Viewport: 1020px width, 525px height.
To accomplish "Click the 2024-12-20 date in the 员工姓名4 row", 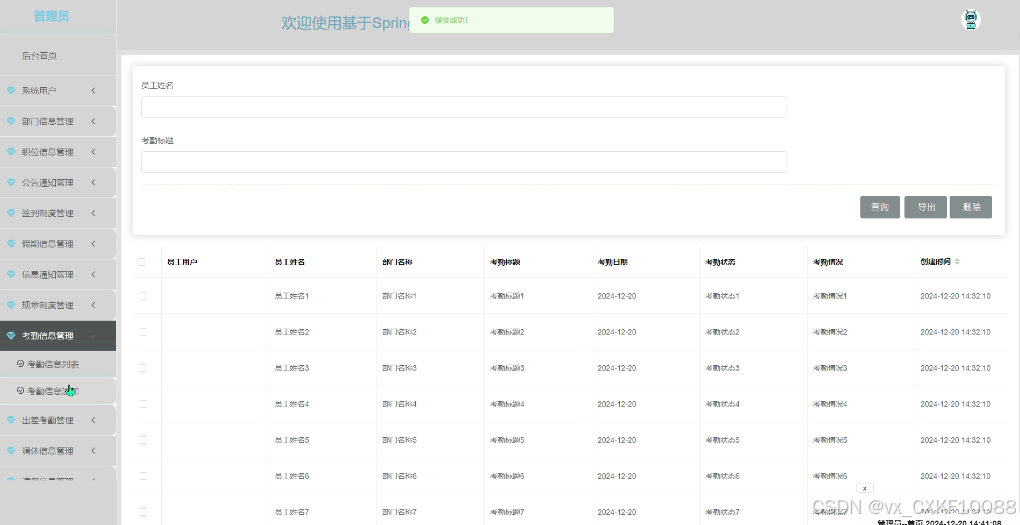I will tap(617, 404).
